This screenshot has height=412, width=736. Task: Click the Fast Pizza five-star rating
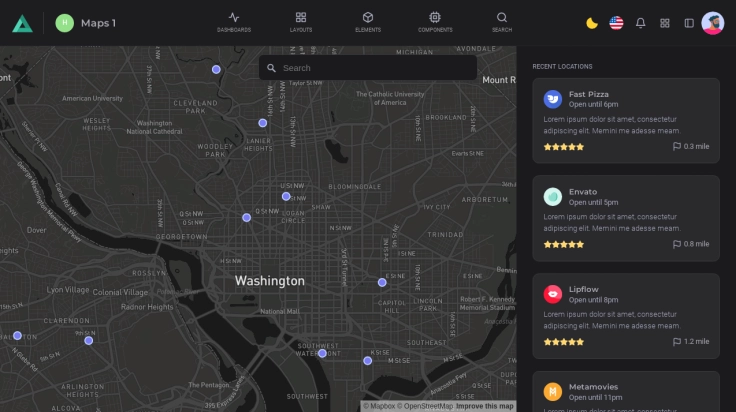(564, 146)
